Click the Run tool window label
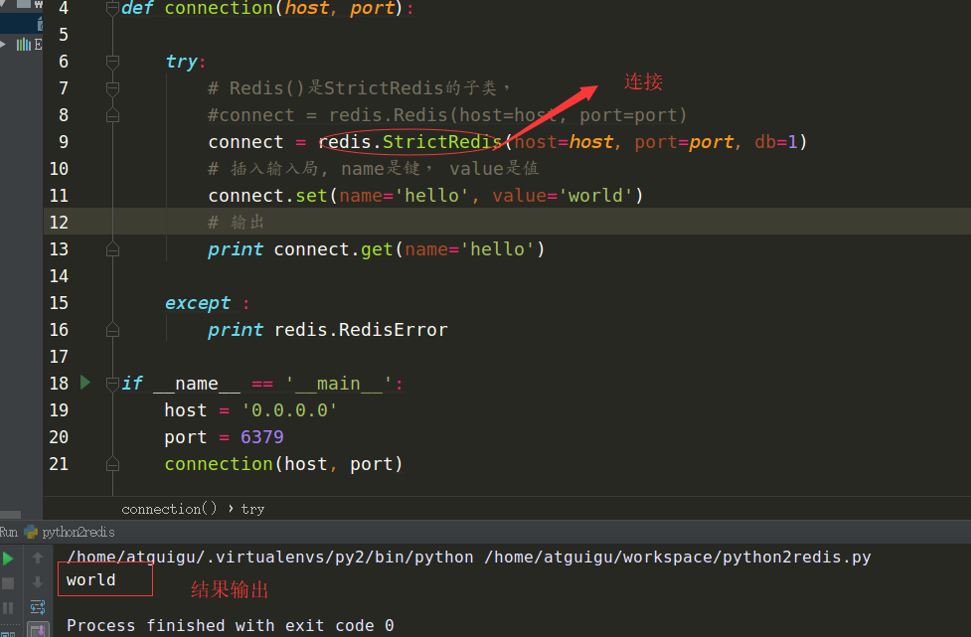Screen dimensions: 971x637 point(9,532)
